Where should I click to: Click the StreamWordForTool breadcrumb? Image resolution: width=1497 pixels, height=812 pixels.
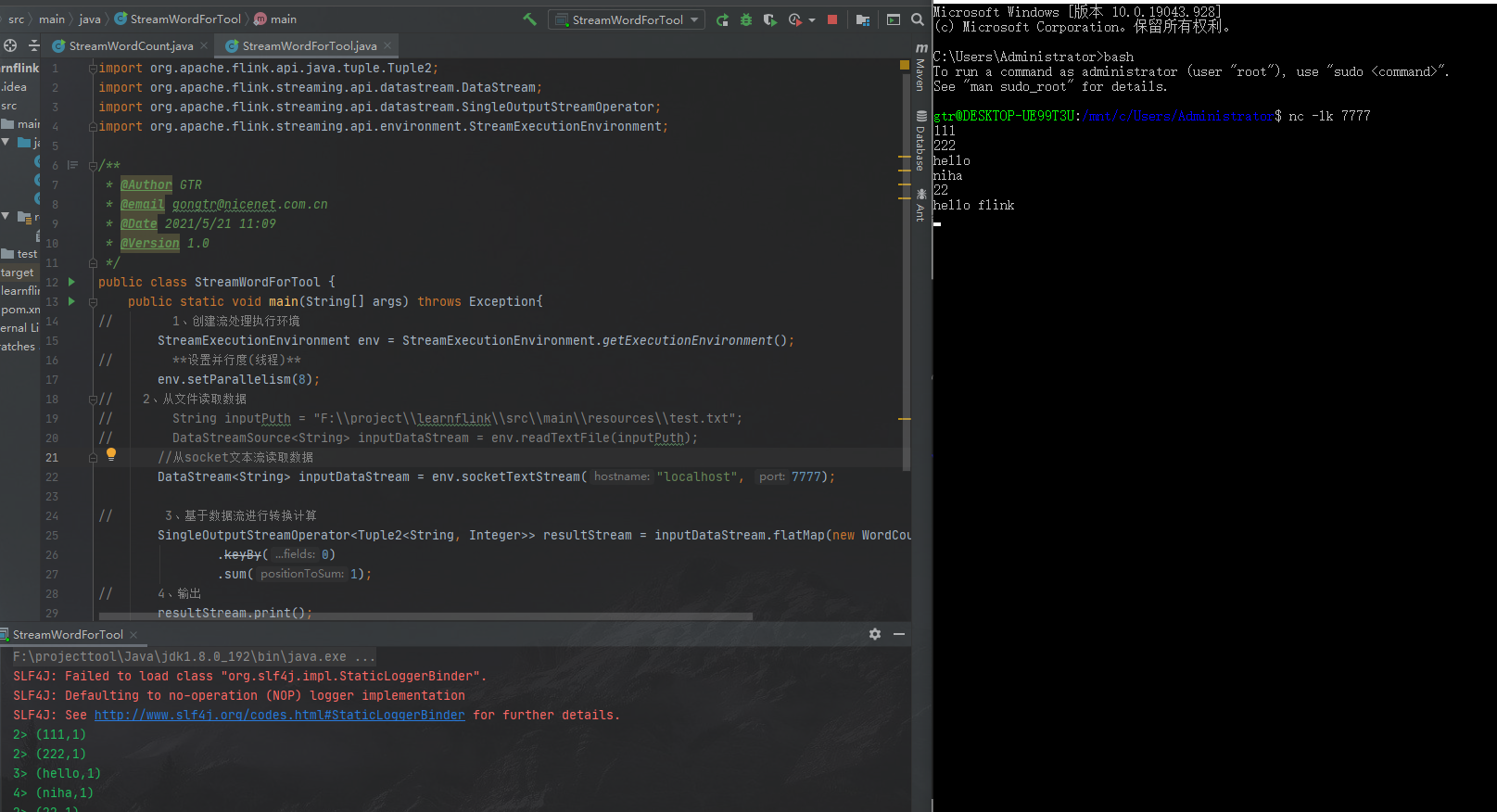tap(177, 19)
